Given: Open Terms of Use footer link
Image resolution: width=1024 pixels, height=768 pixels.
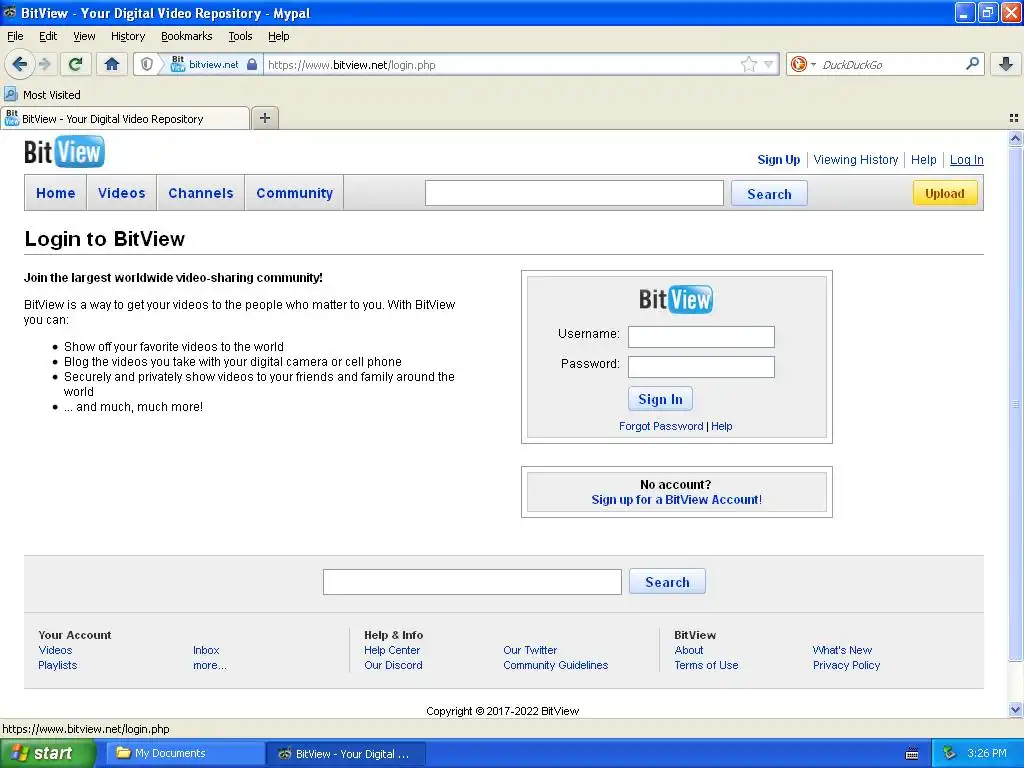Looking at the screenshot, I should click(706, 665).
